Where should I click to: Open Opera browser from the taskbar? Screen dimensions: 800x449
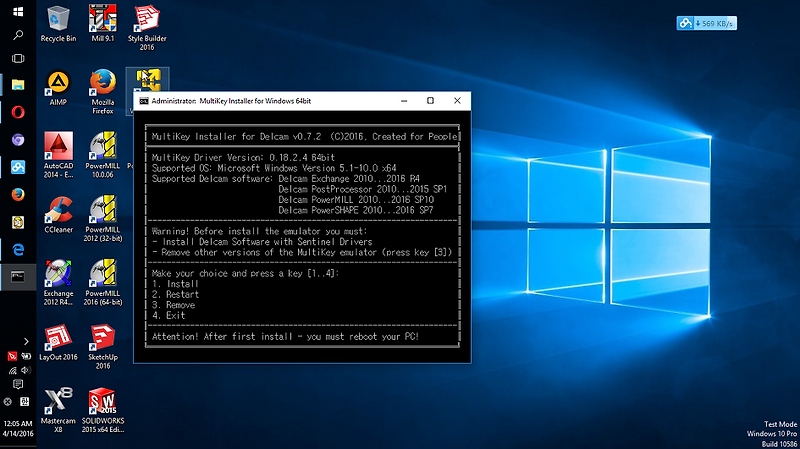(18, 112)
